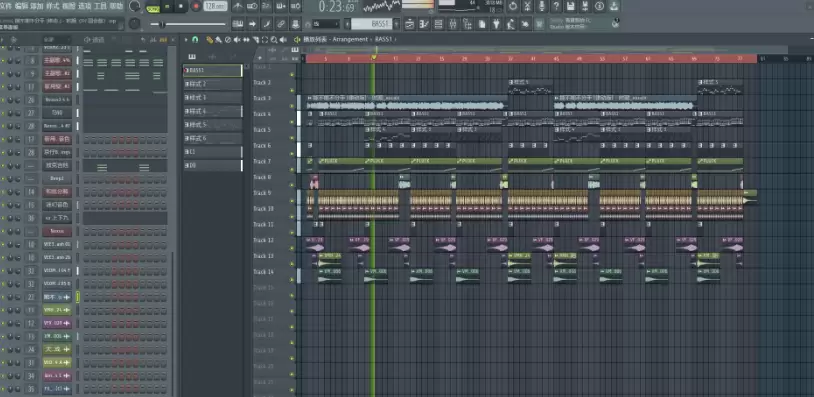This screenshot has width=814, height=397.
Task: Click the project info icon
Action: click(x=600, y=6)
